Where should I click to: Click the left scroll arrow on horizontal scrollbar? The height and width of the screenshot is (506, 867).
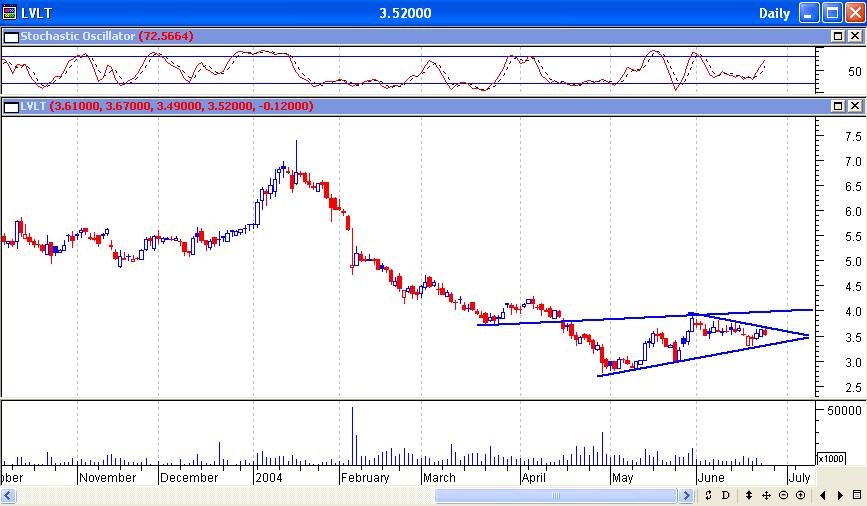[8, 495]
